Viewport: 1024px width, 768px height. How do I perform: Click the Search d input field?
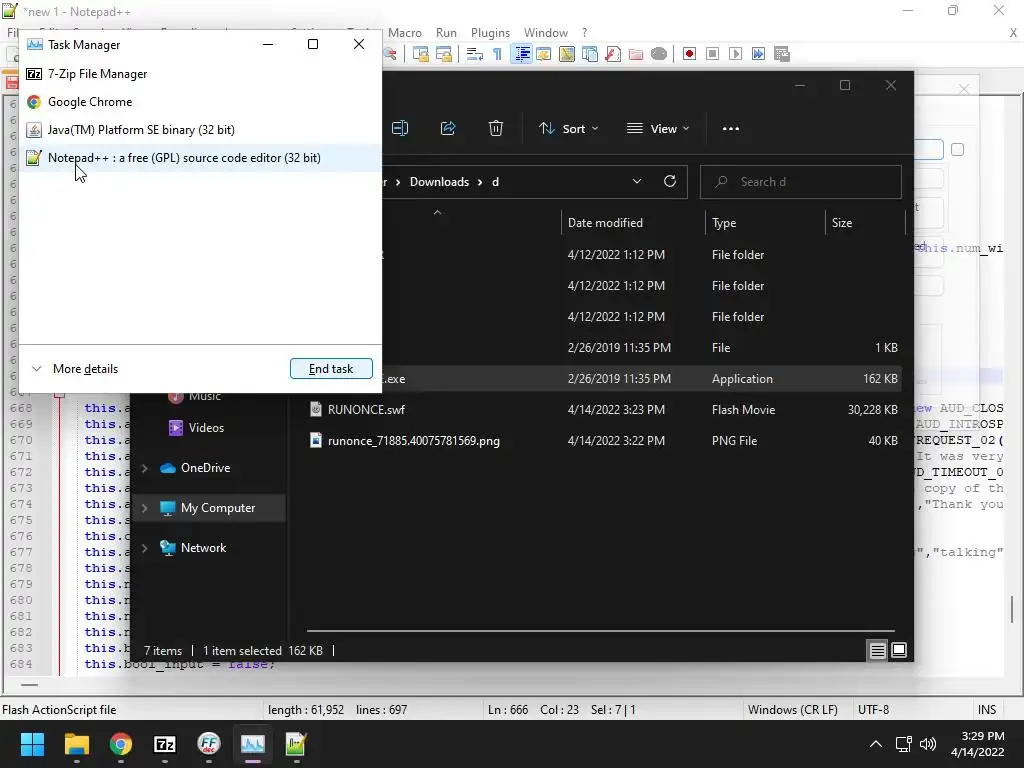[801, 182]
